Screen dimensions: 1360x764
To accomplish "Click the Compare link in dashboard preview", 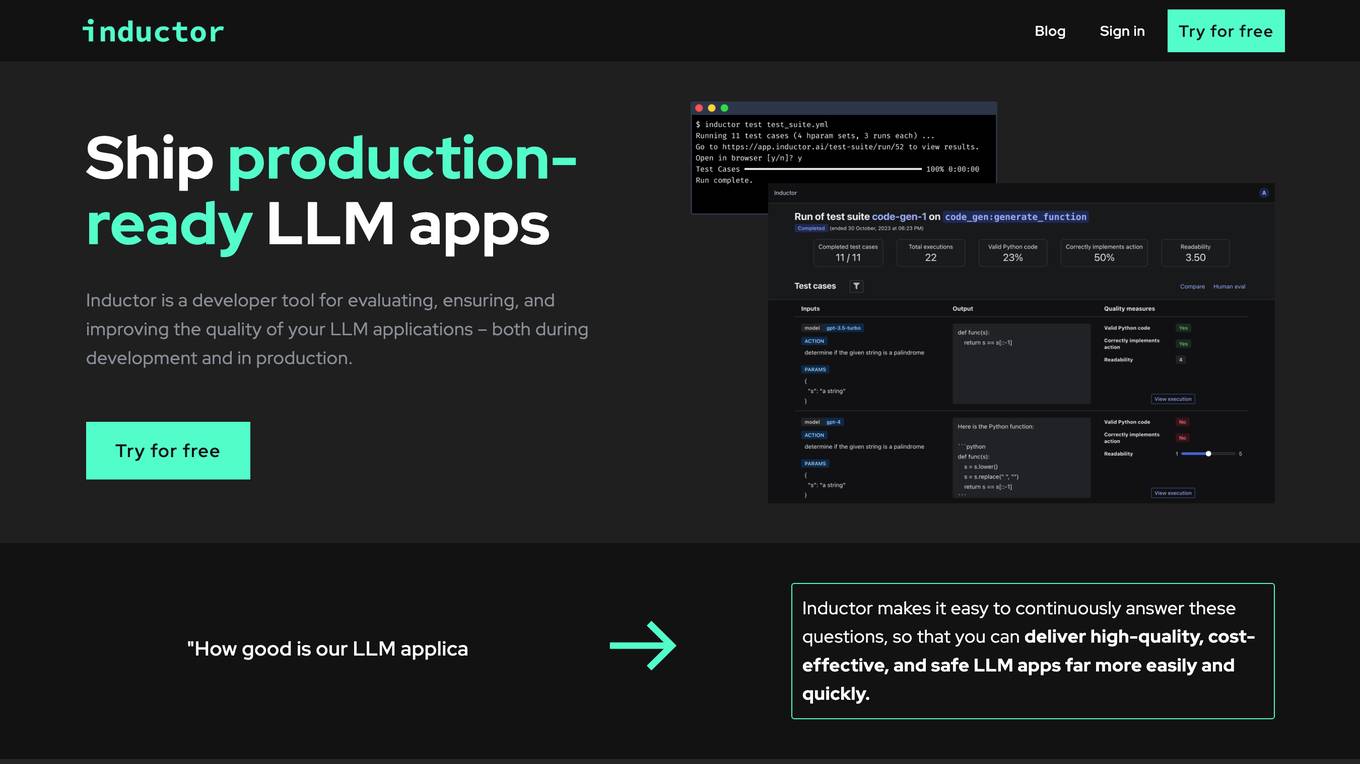I will pyautogui.click(x=1192, y=287).
